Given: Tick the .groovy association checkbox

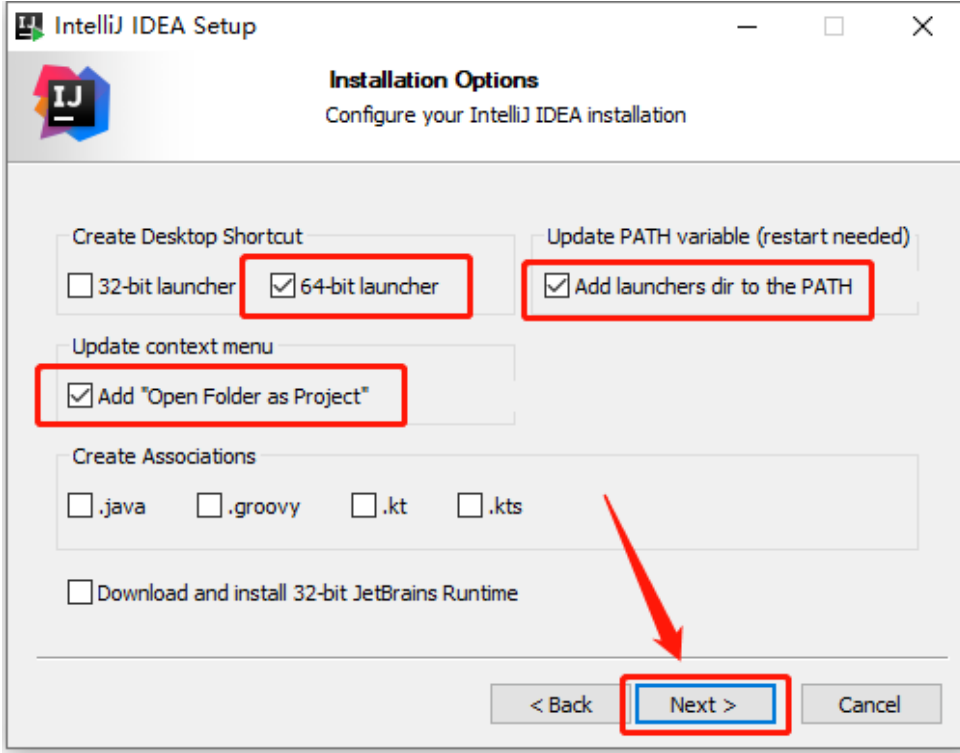Looking at the screenshot, I should click(x=209, y=506).
